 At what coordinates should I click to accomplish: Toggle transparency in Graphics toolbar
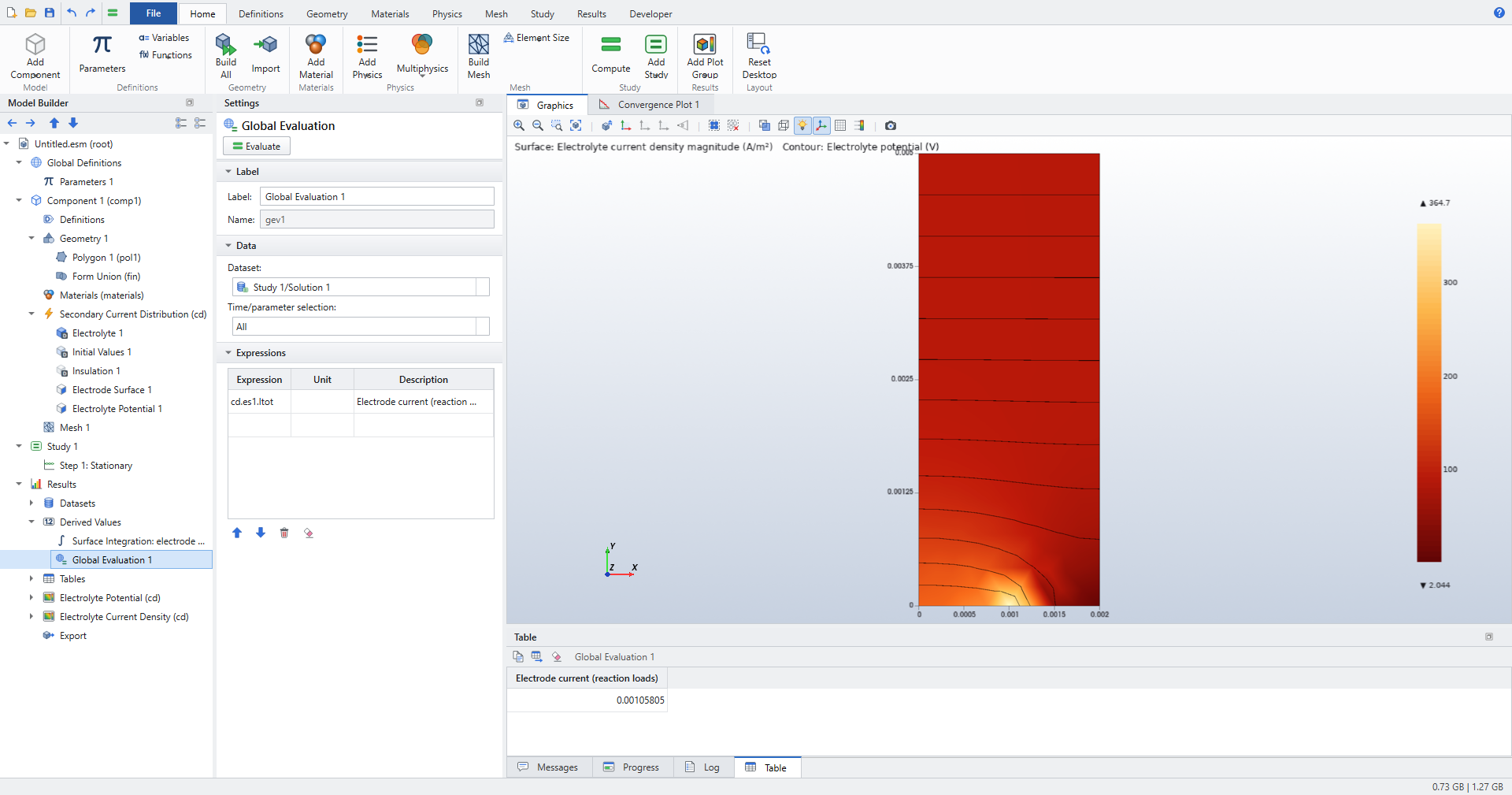pos(765,125)
